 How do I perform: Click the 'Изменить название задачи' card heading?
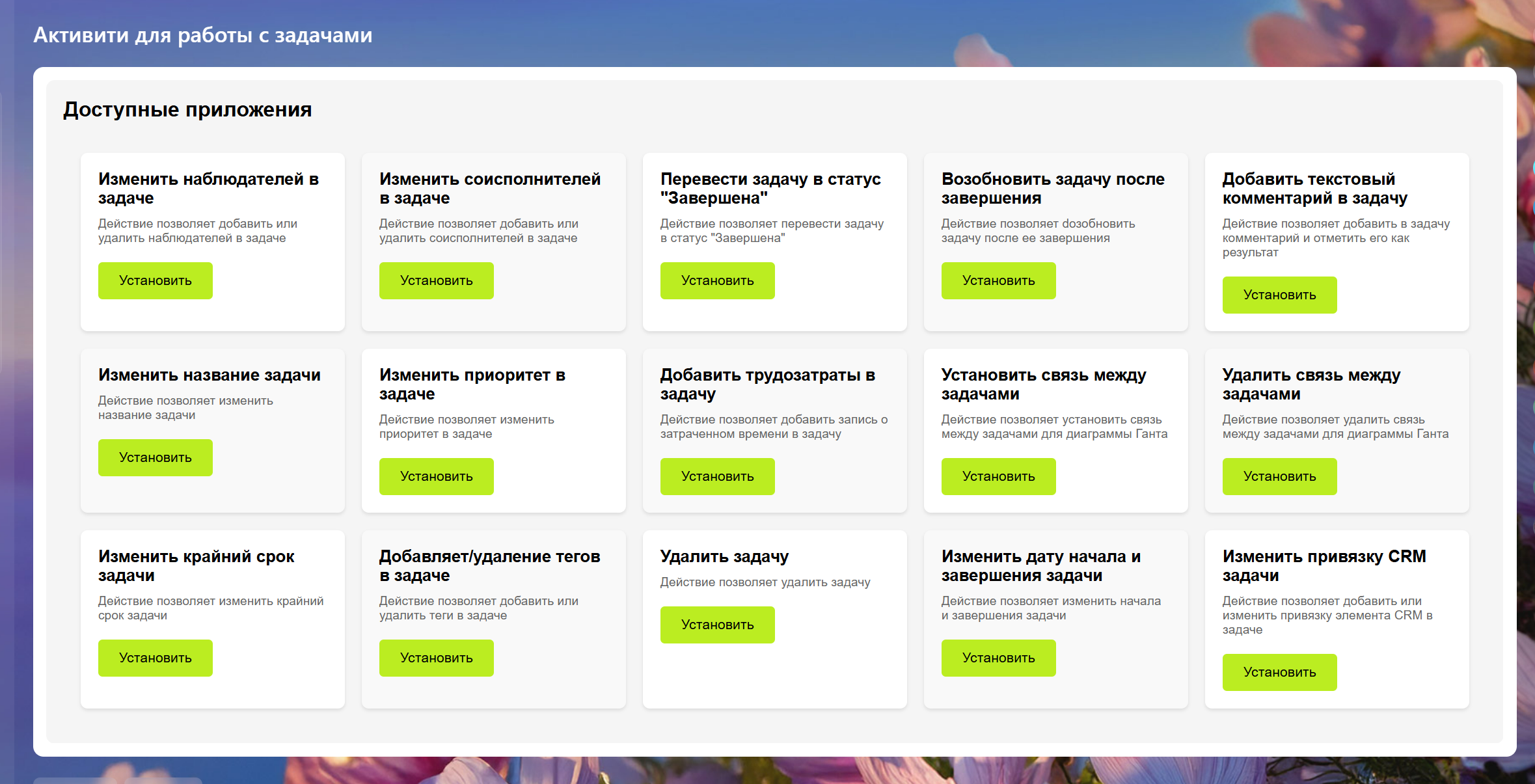(209, 375)
